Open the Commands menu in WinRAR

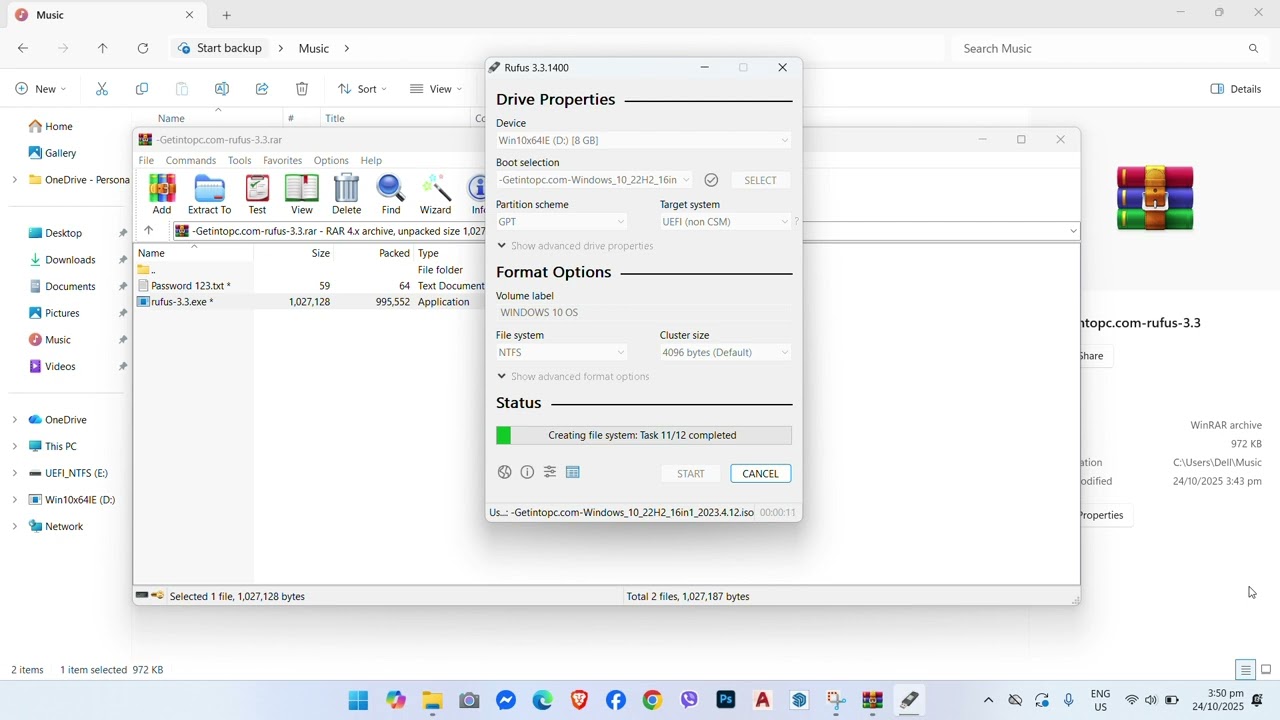(x=191, y=160)
